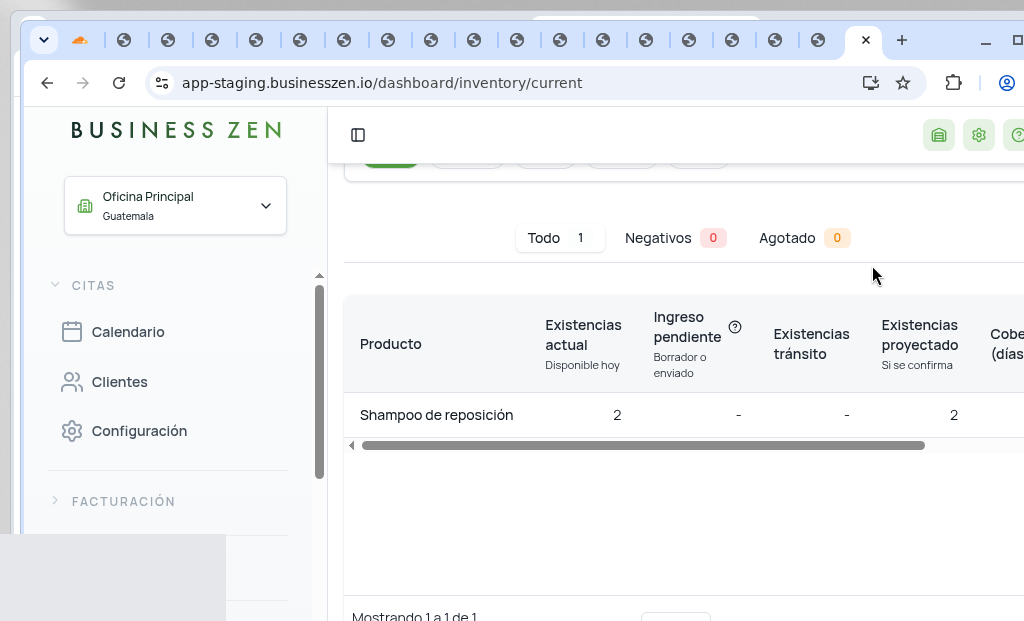
Task: Bookmark this page with the star icon
Action: click(x=903, y=83)
